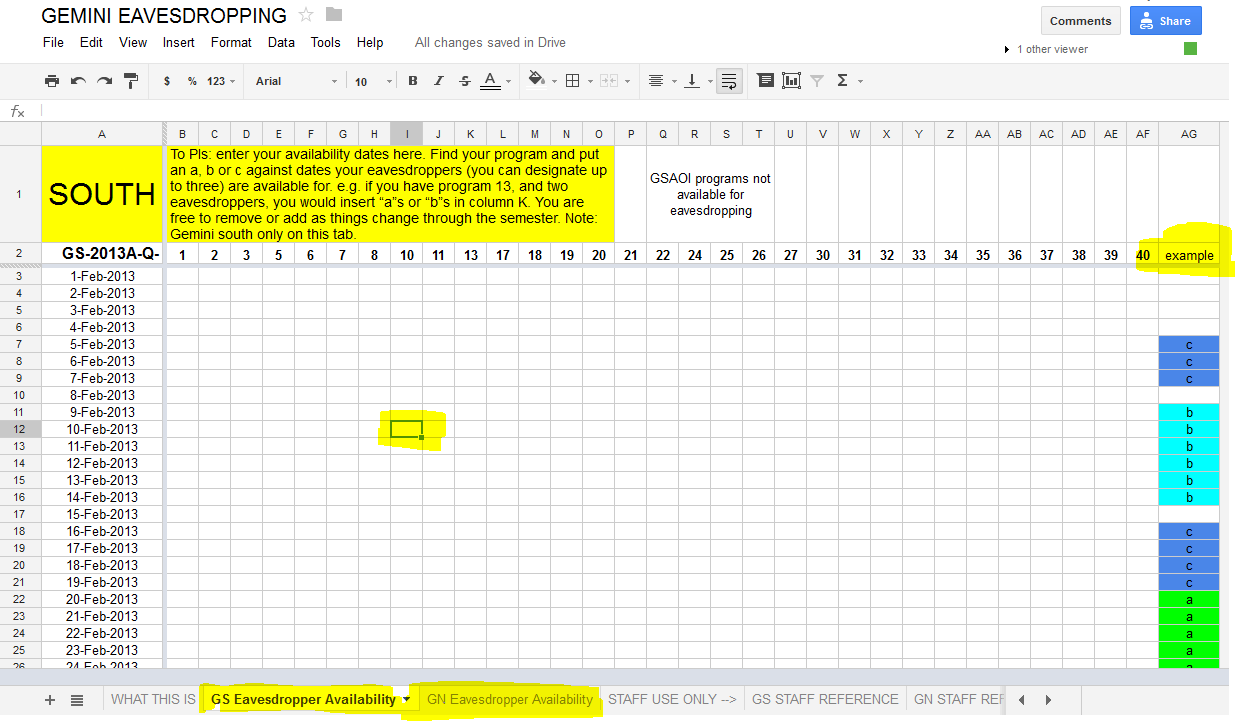Open the Edit menu
The height and width of the screenshot is (721, 1235).
click(x=91, y=43)
